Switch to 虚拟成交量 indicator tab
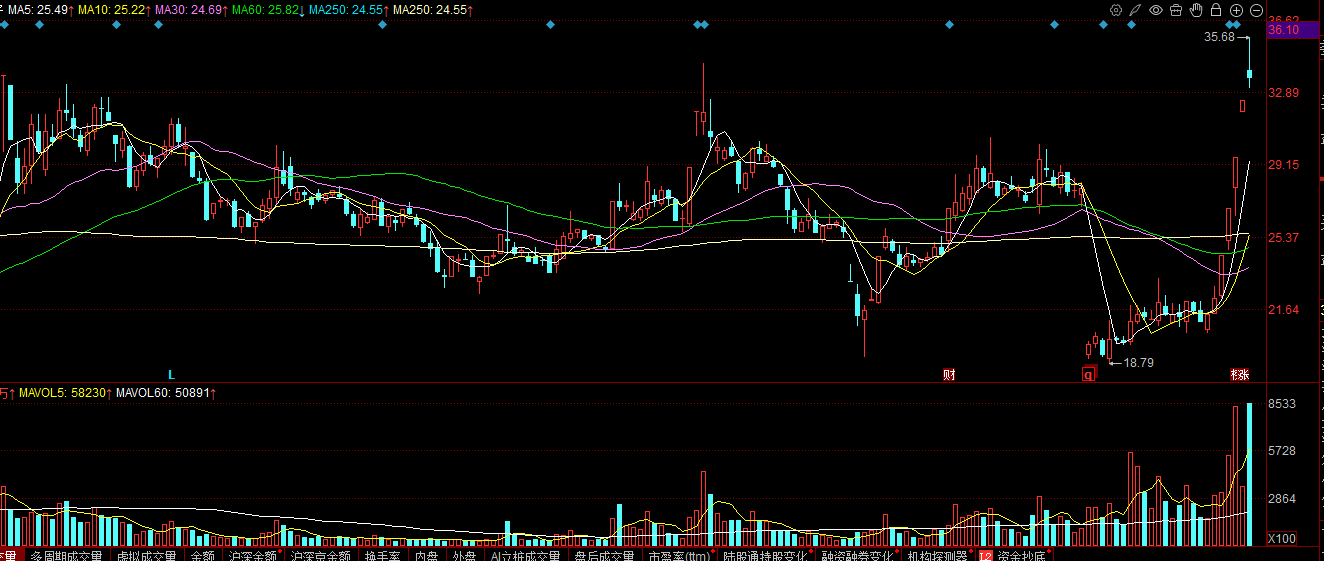Image resolution: width=1324 pixels, height=561 pixels. pos(146,556)
